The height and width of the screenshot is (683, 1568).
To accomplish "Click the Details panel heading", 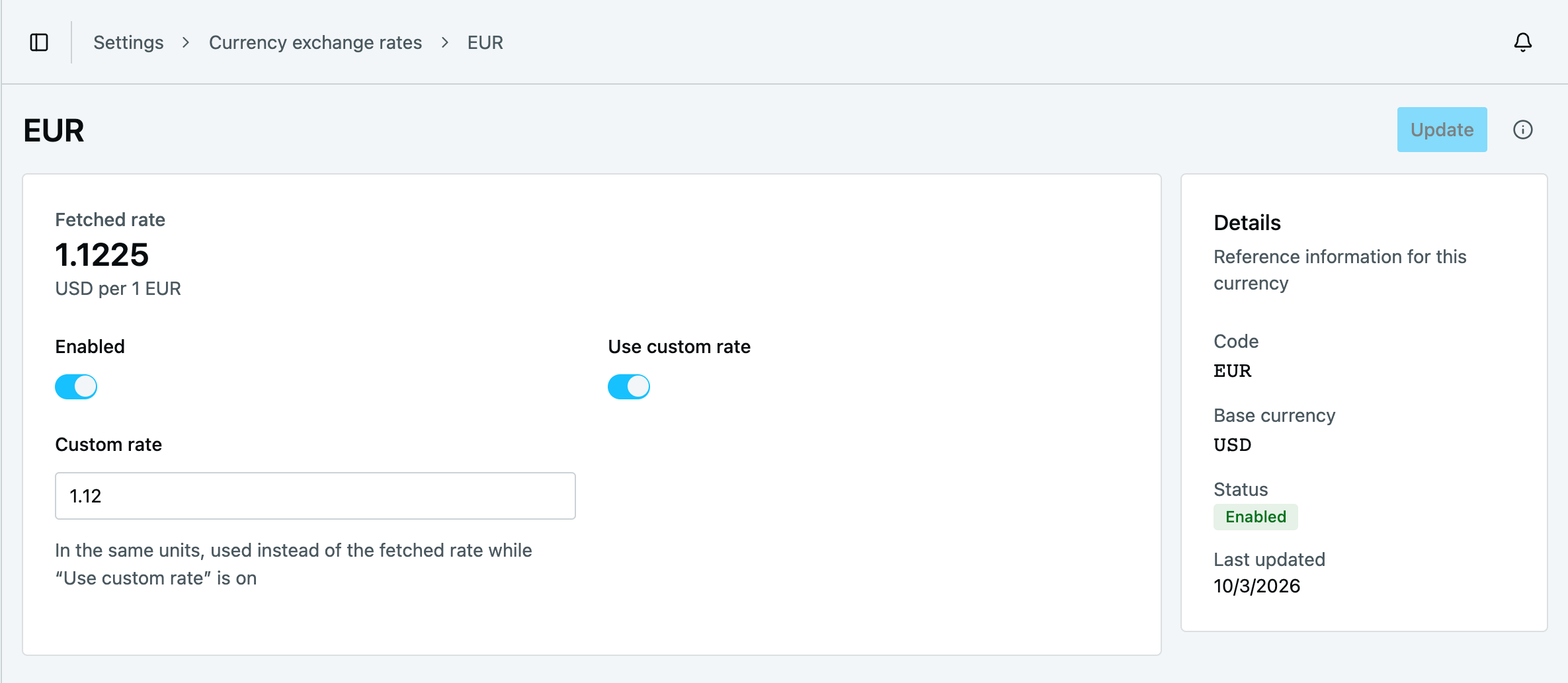I will click(1247, 223).
